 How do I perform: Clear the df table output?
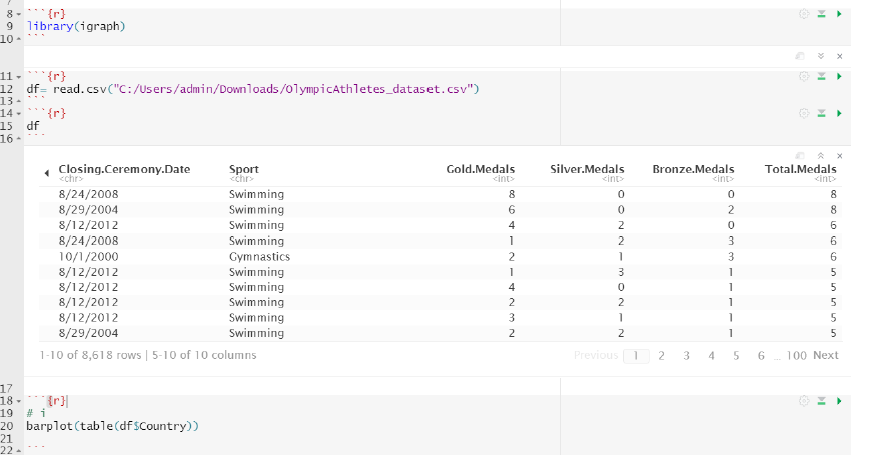point(840,156)
